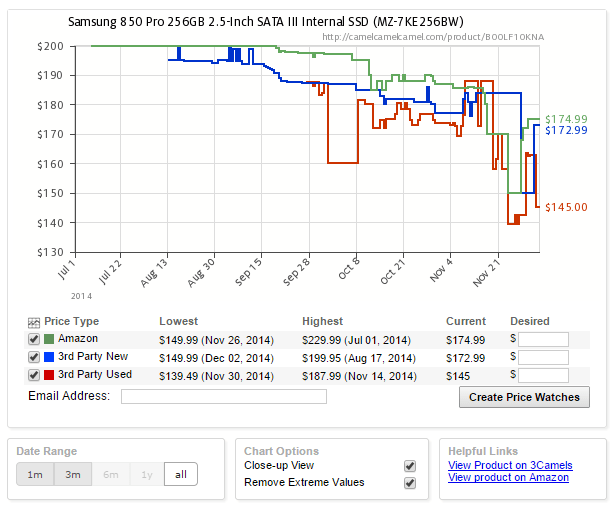Click the red 3rd Party Used swatch
612x508 pixels.
(48, 375)
